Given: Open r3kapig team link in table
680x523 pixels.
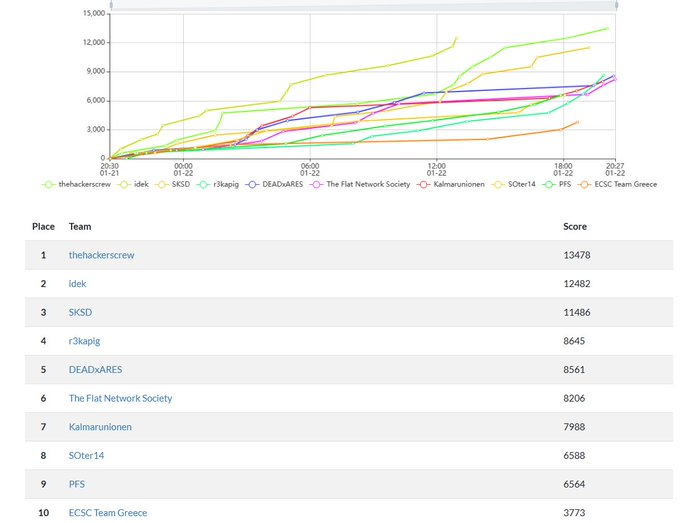Looking at the screenshot, I should click(x=84, y=341).
